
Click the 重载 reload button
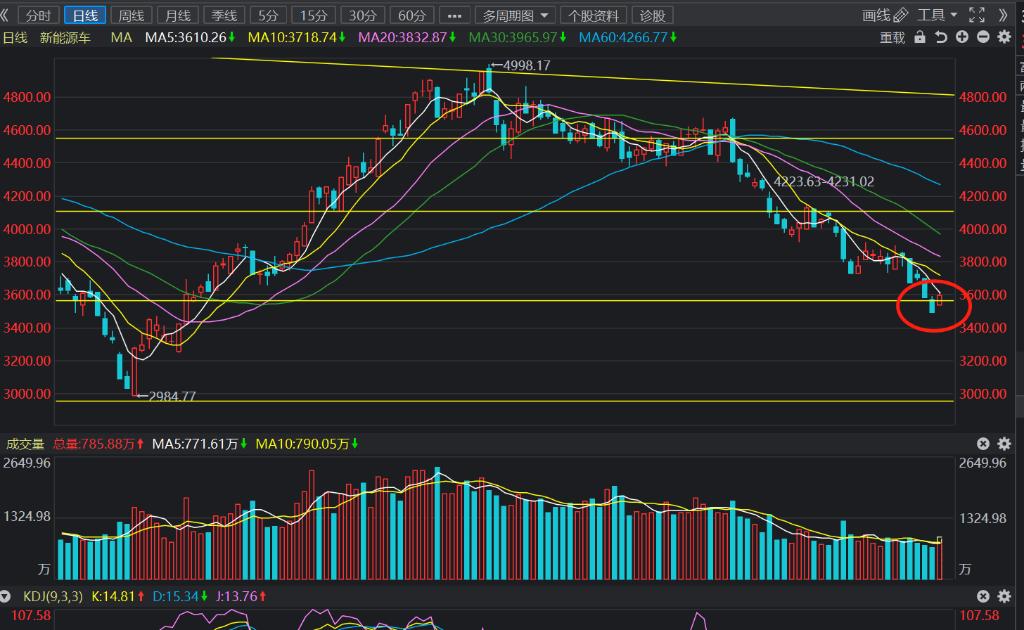(892, 37)
